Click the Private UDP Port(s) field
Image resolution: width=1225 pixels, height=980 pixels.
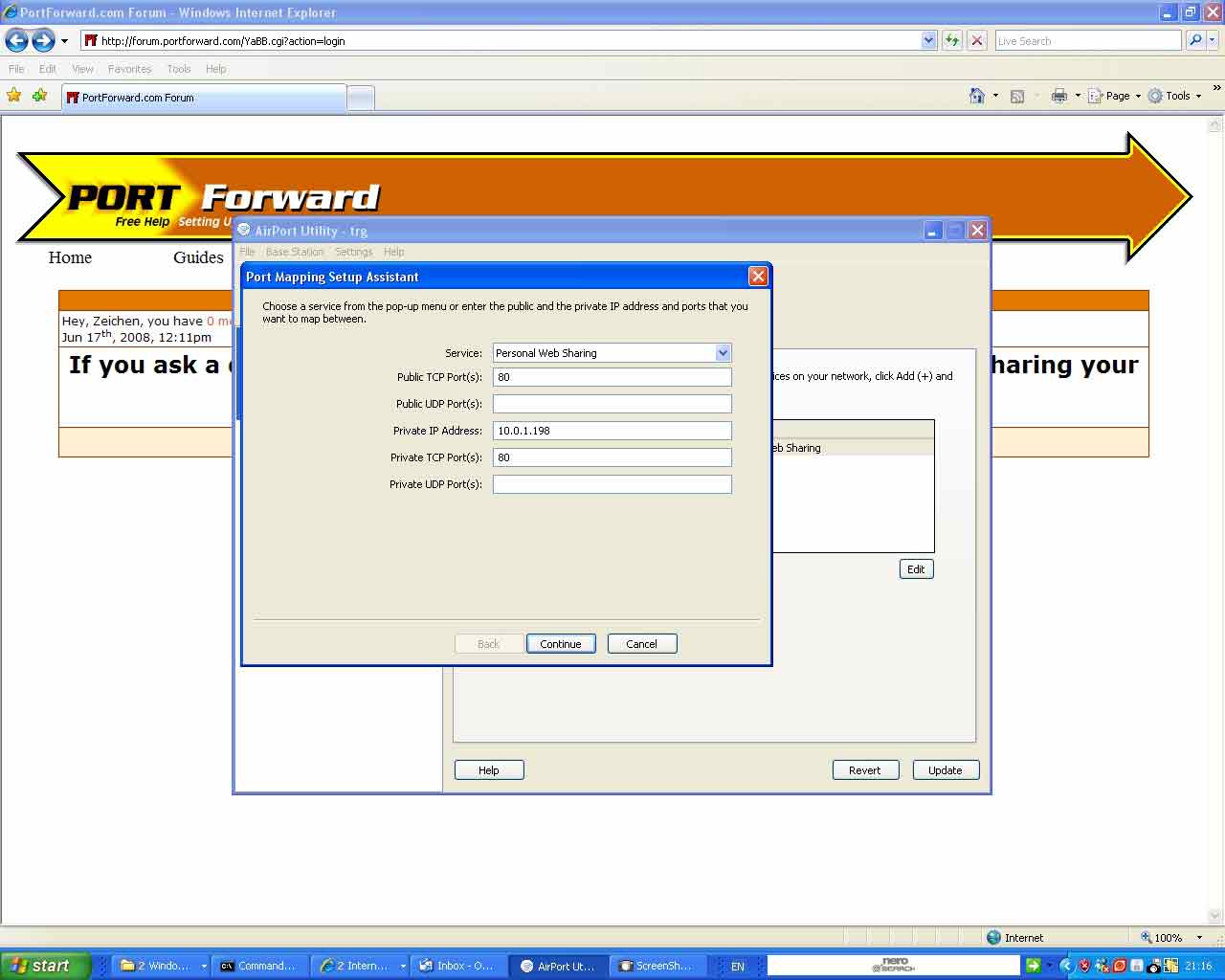tap(612, 484)
